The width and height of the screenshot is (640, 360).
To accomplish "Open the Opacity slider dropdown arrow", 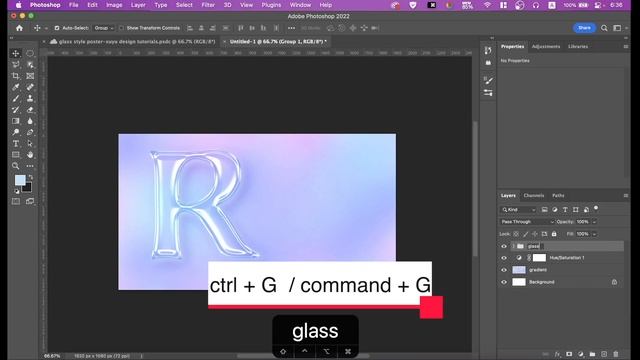I will (x=594, y=222).
